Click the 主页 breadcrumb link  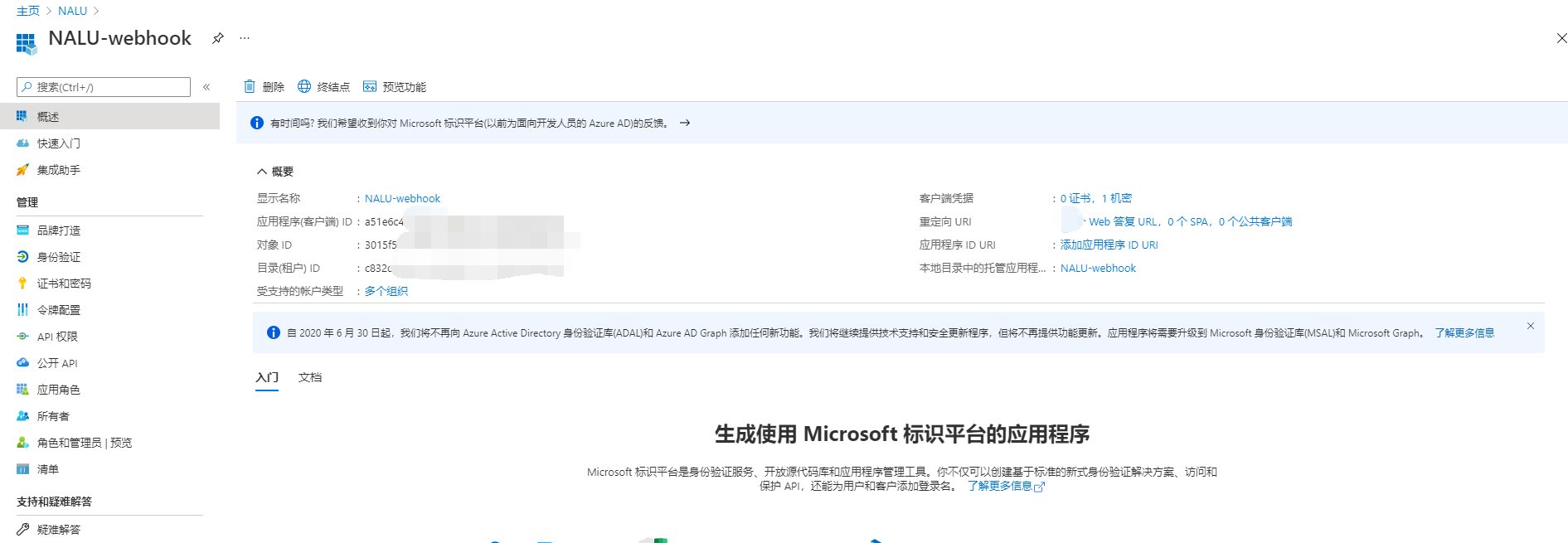[x=28, y=11]
